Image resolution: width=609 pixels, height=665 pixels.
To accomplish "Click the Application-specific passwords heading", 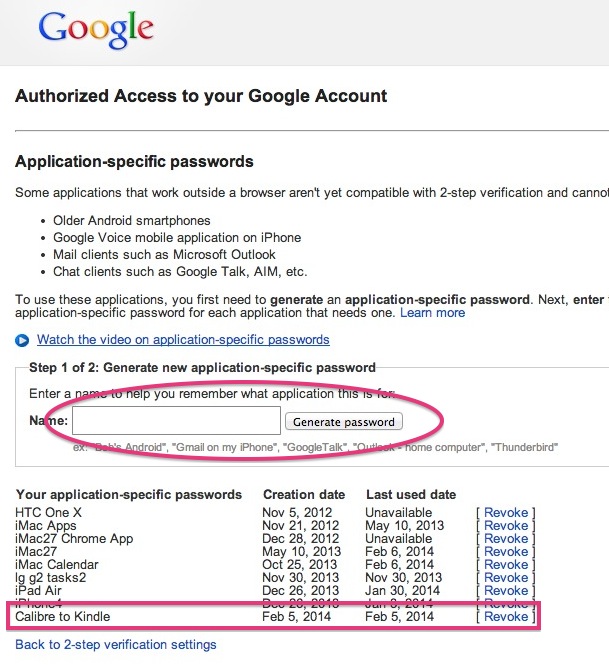I will [134, 162].
